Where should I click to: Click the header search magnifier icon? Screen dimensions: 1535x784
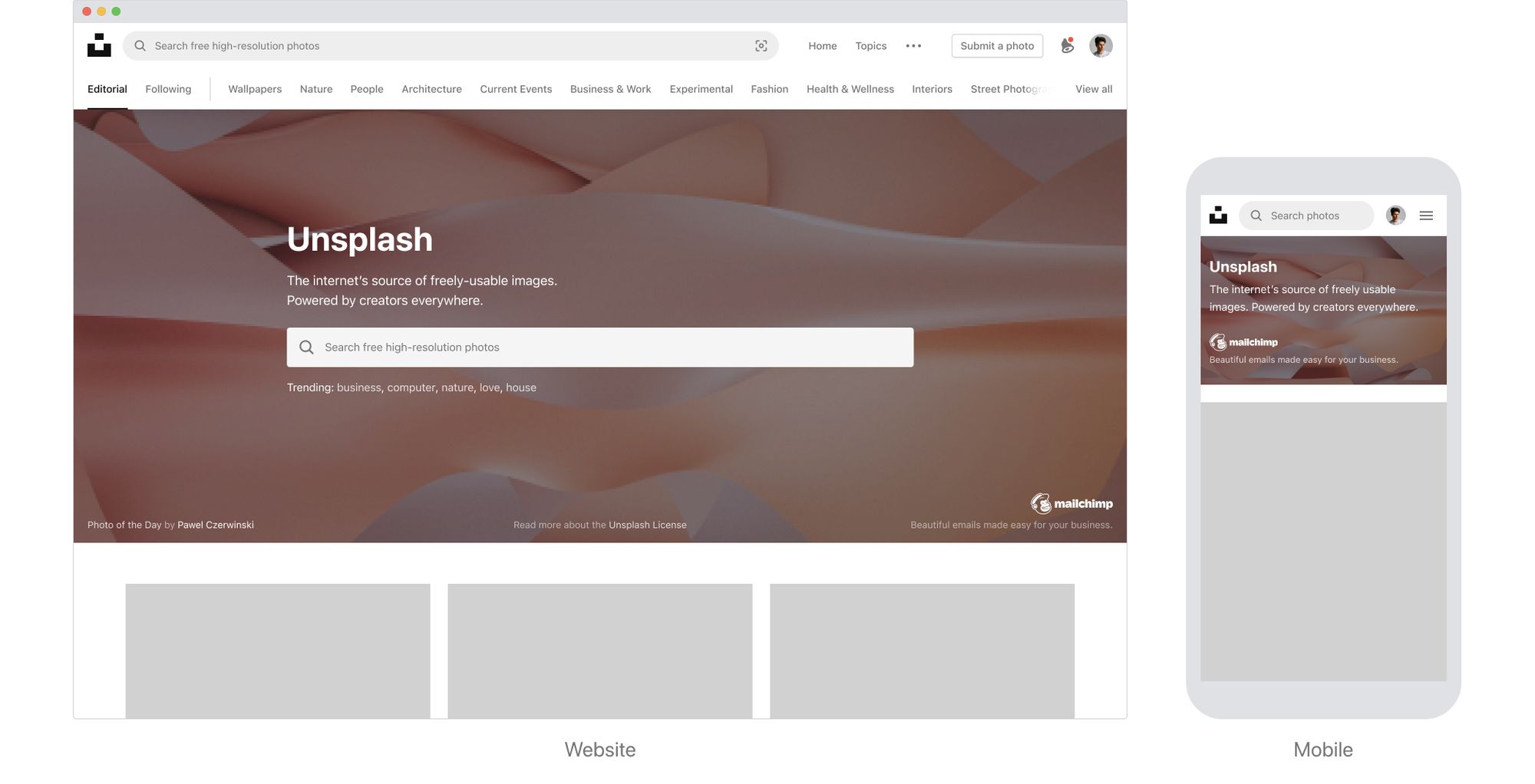(140, 46)
